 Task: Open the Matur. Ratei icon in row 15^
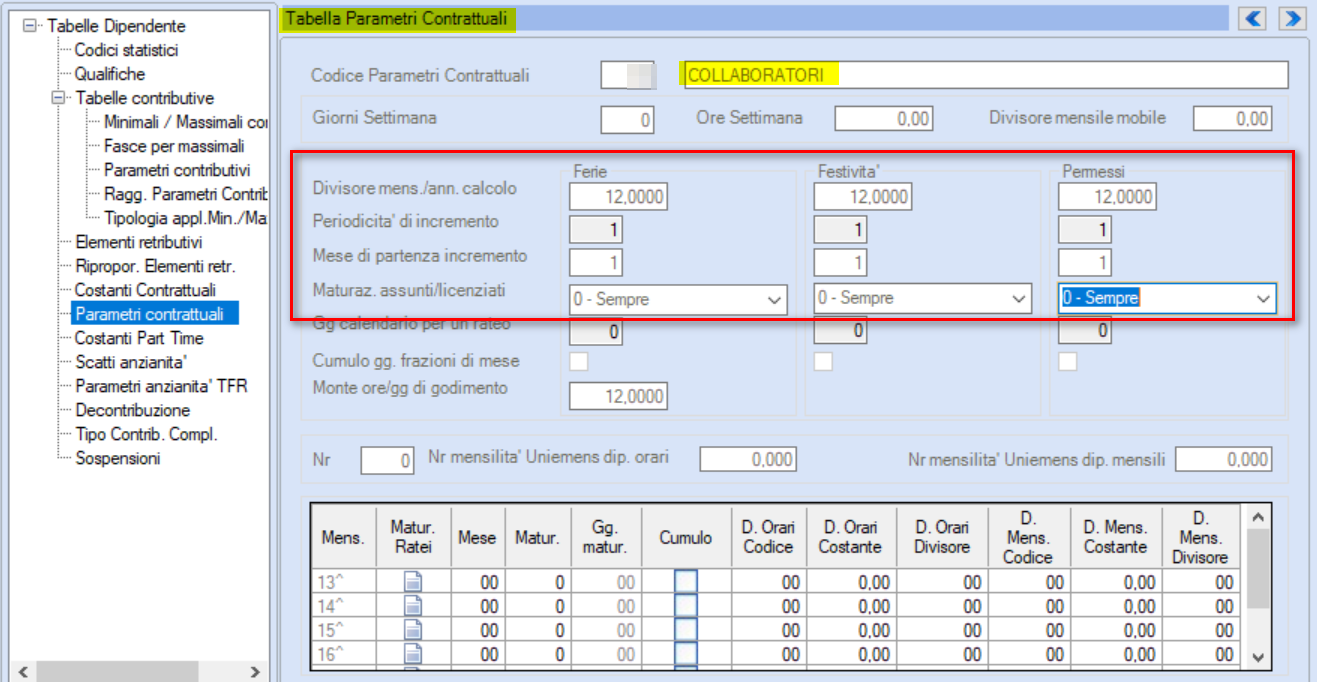tap(414, 630)
